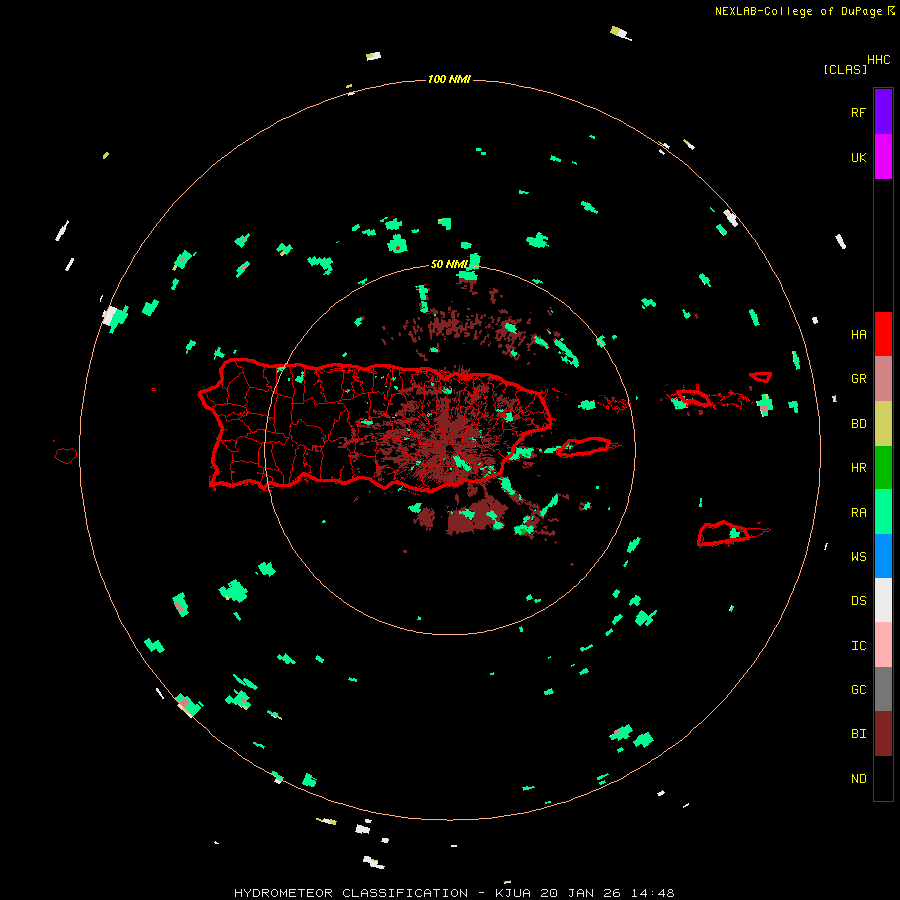
Task: Click the GR pink-brown legend swatch
Action: click(883, 379)
